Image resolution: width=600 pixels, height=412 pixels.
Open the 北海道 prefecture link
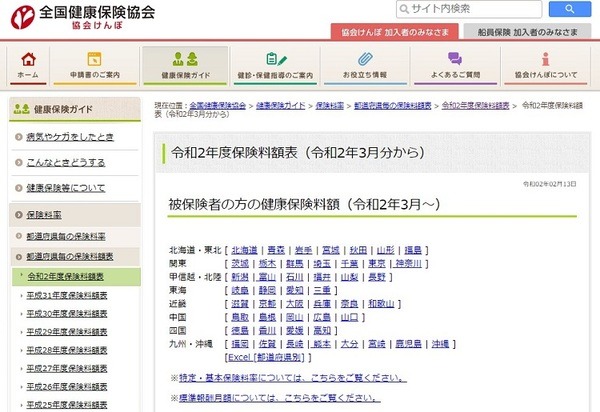point(245,250)
